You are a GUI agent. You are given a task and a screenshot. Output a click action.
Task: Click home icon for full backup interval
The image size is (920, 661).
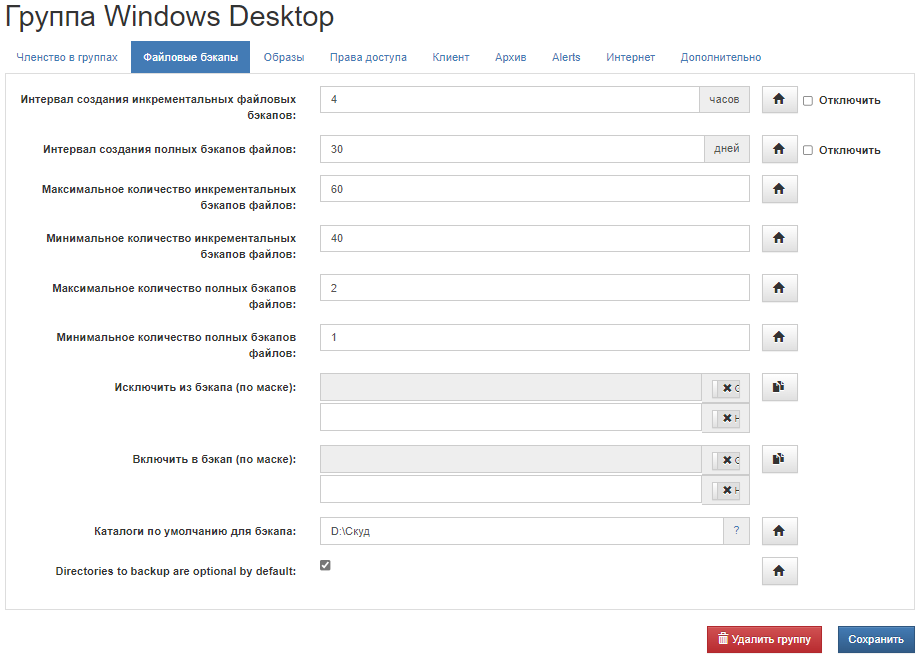point(779,149)
